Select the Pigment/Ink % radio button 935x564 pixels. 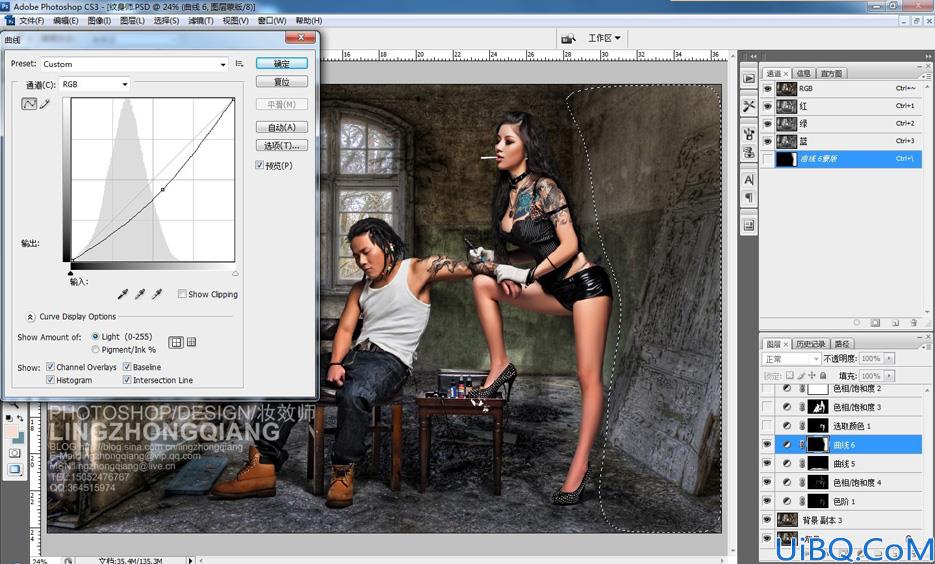pyautogui.click(x=95, y=349)
